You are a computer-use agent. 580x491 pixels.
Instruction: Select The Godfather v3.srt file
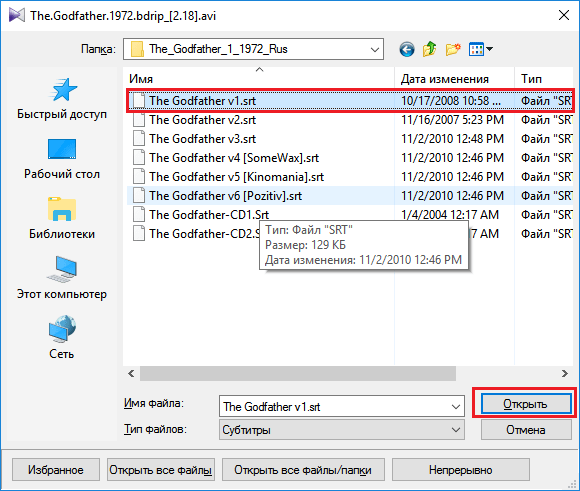click(x=203, y=139)
